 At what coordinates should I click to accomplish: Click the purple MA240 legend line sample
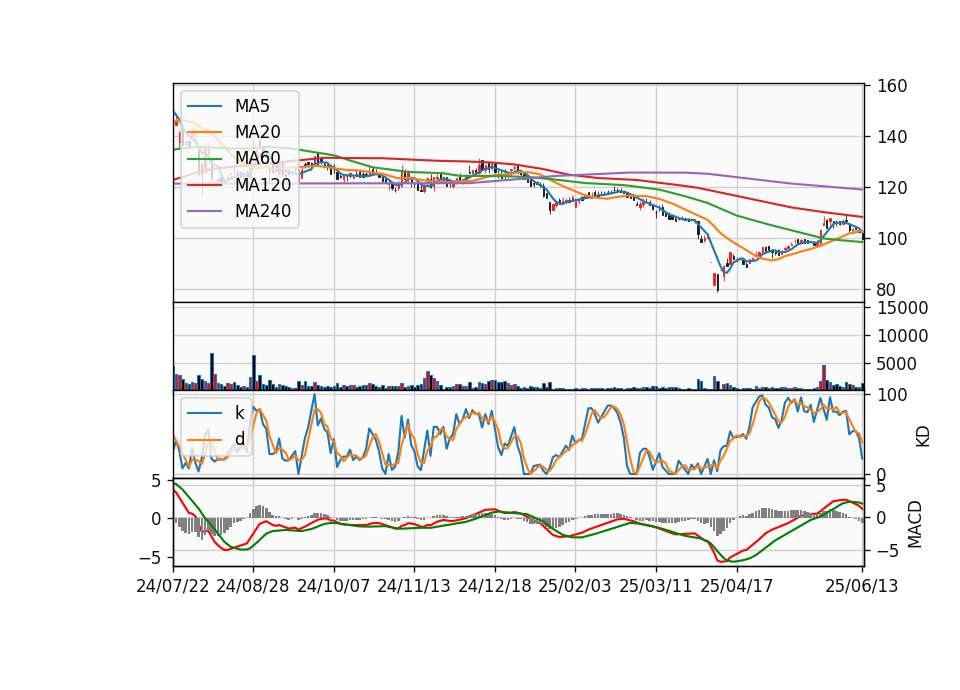pos(204,211)
